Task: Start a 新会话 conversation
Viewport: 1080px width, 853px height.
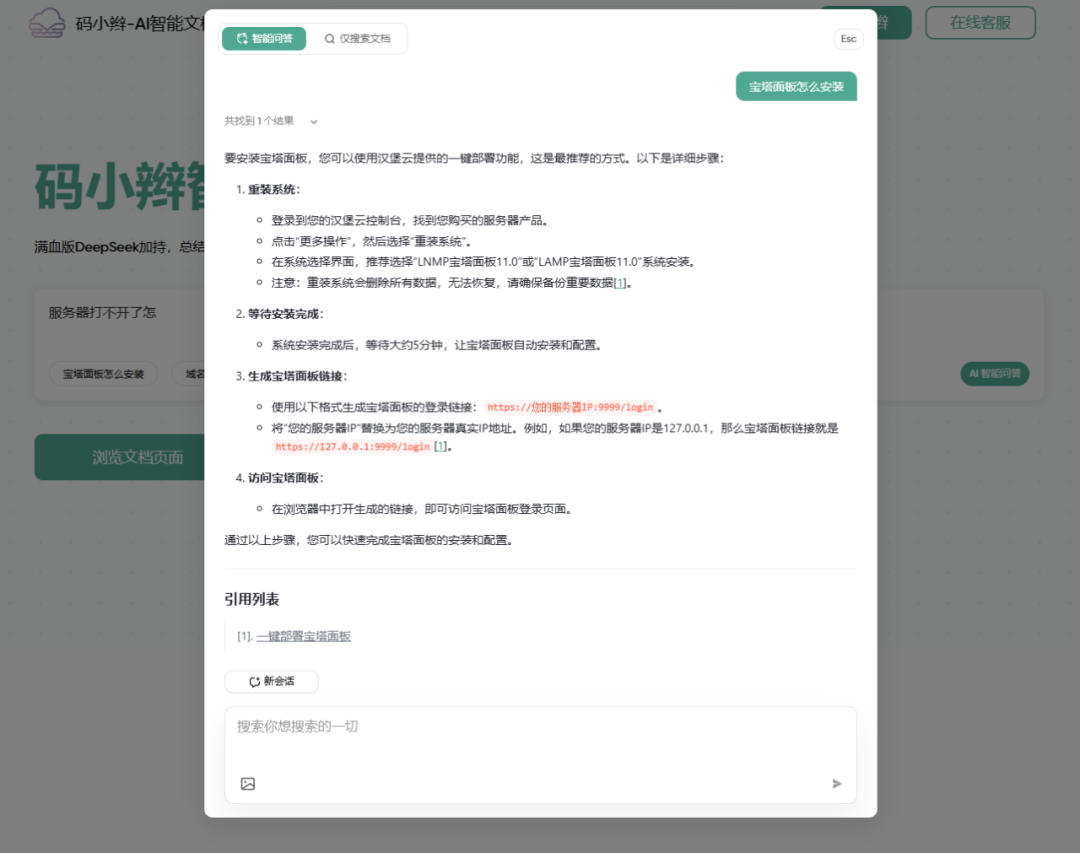Action: tap(271, 681)
